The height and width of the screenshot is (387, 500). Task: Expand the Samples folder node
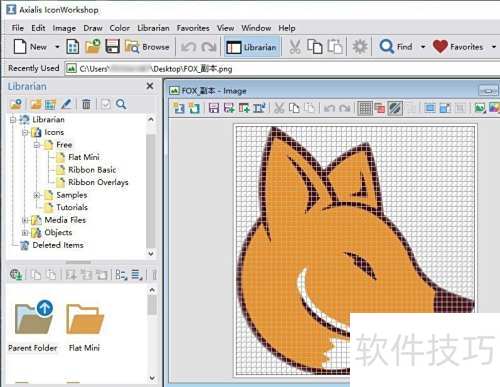pos(37,195)
